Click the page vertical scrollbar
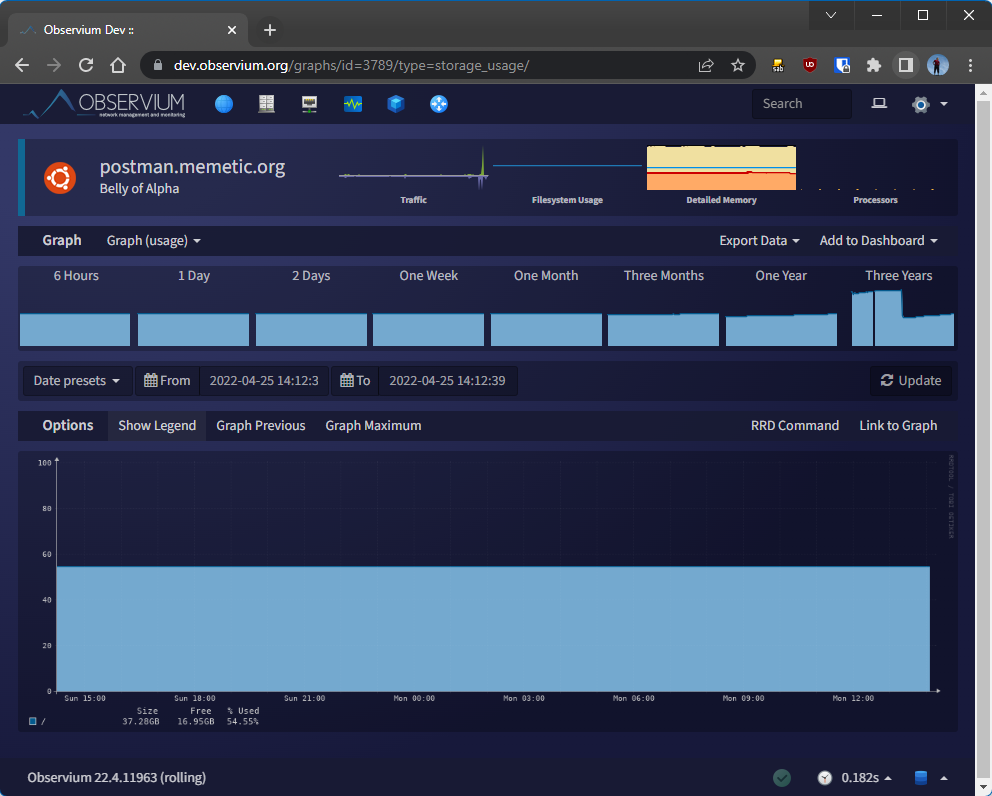 pos(983,440)
